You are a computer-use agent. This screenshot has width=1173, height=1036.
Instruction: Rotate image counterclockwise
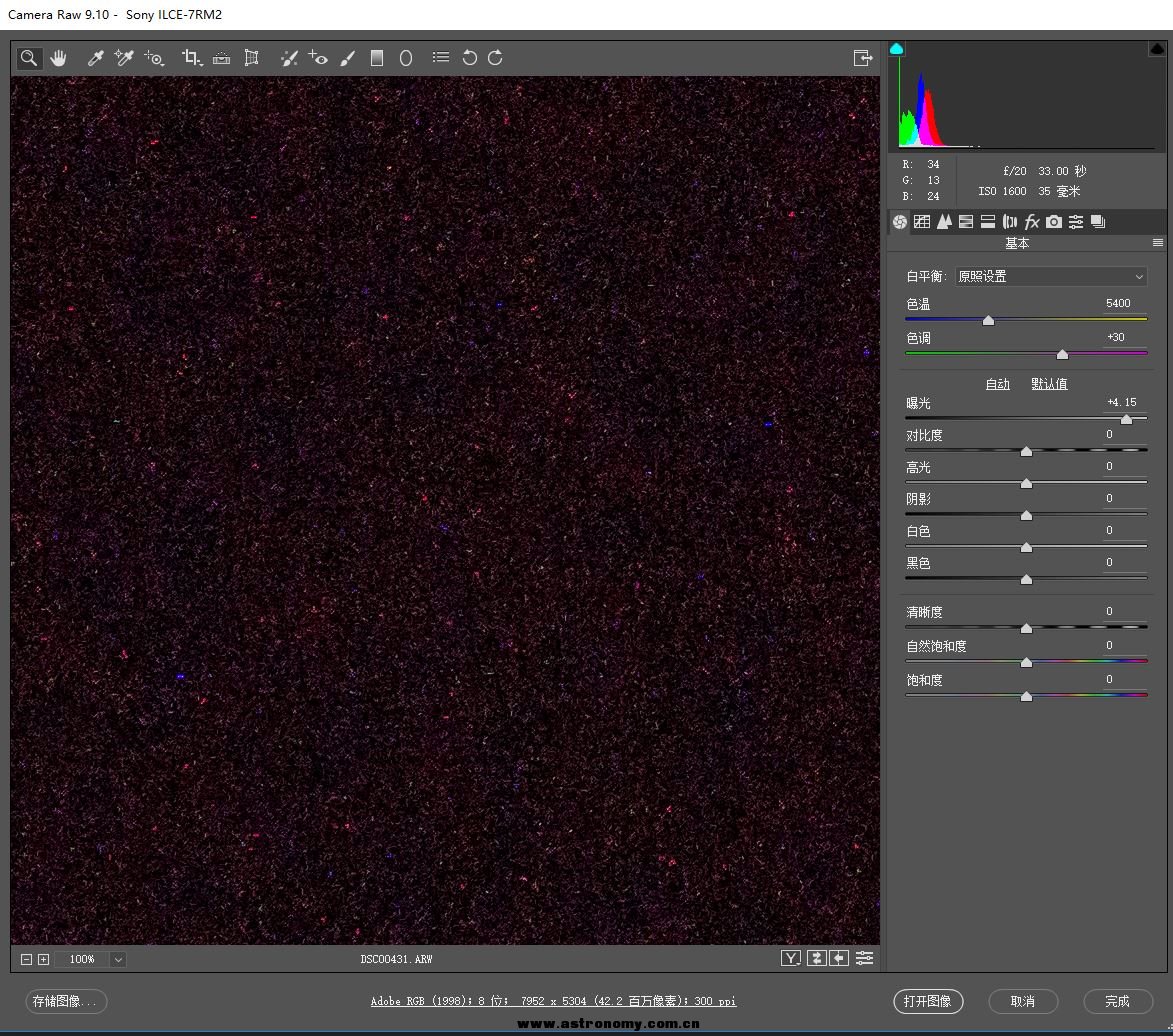click(x=470, y=58)
